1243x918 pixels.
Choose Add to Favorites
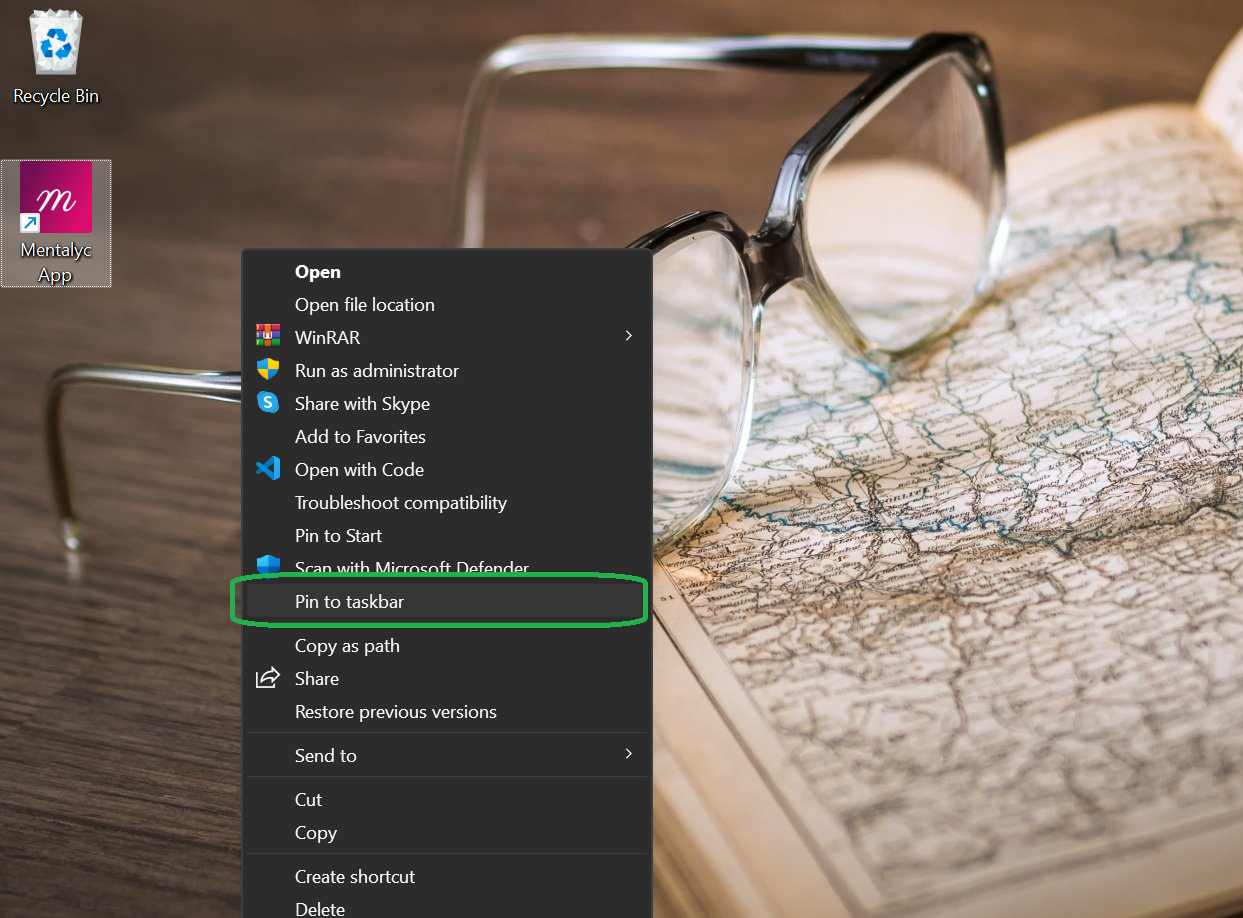coord(447,437)
